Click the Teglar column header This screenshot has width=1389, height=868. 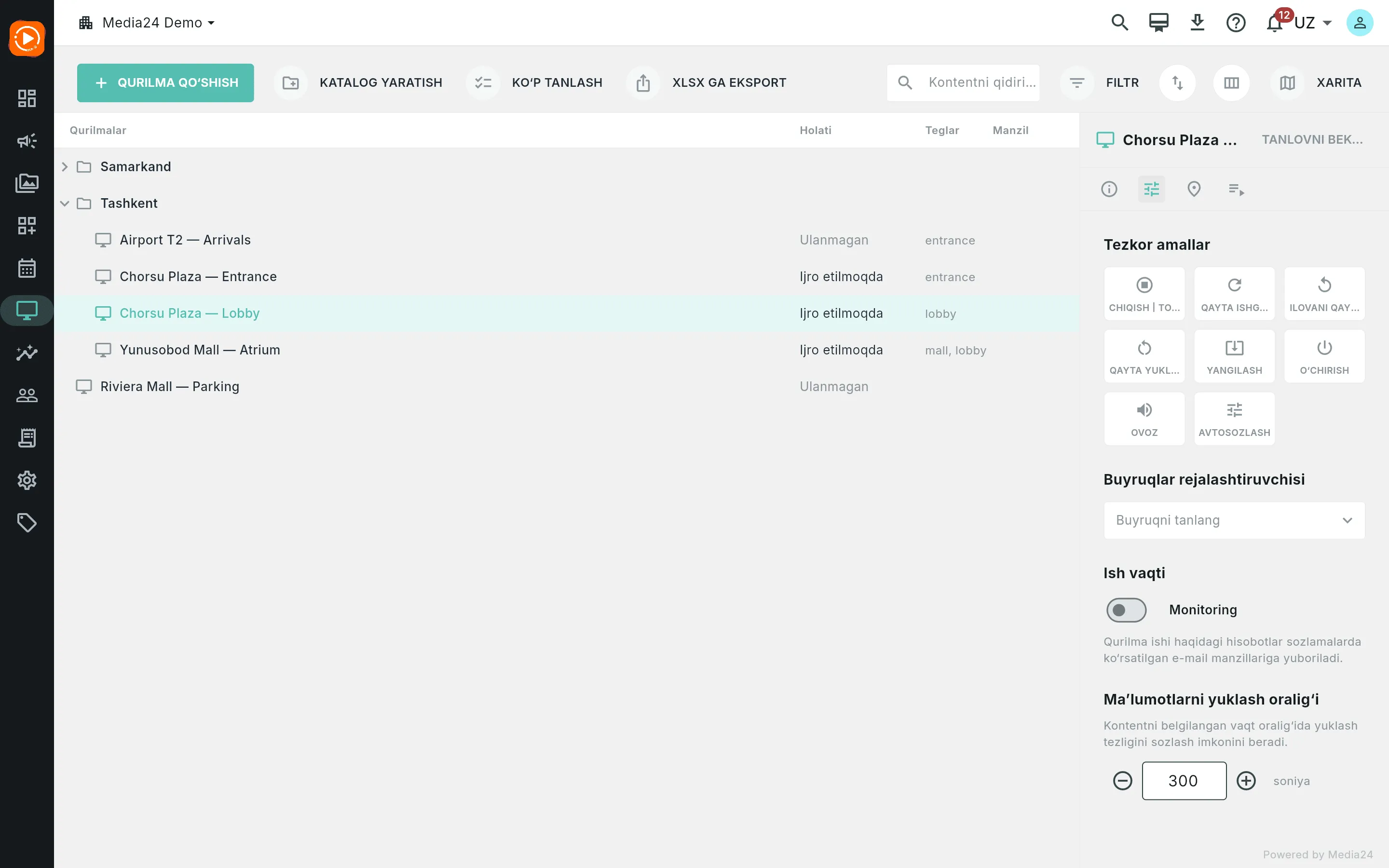tap(942, 130)
